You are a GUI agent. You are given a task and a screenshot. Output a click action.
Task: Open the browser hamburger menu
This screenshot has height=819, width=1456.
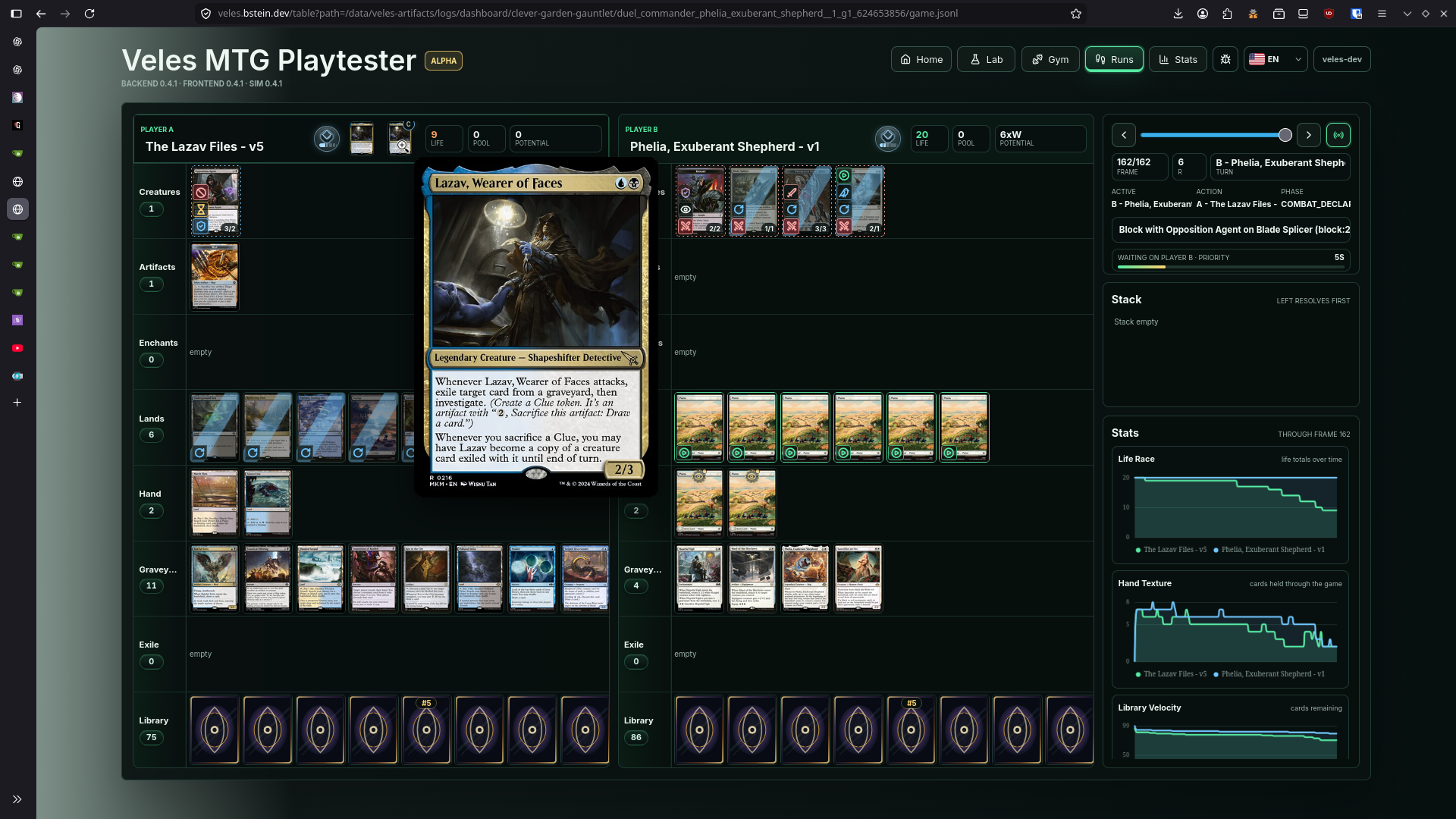(1382, 14)
